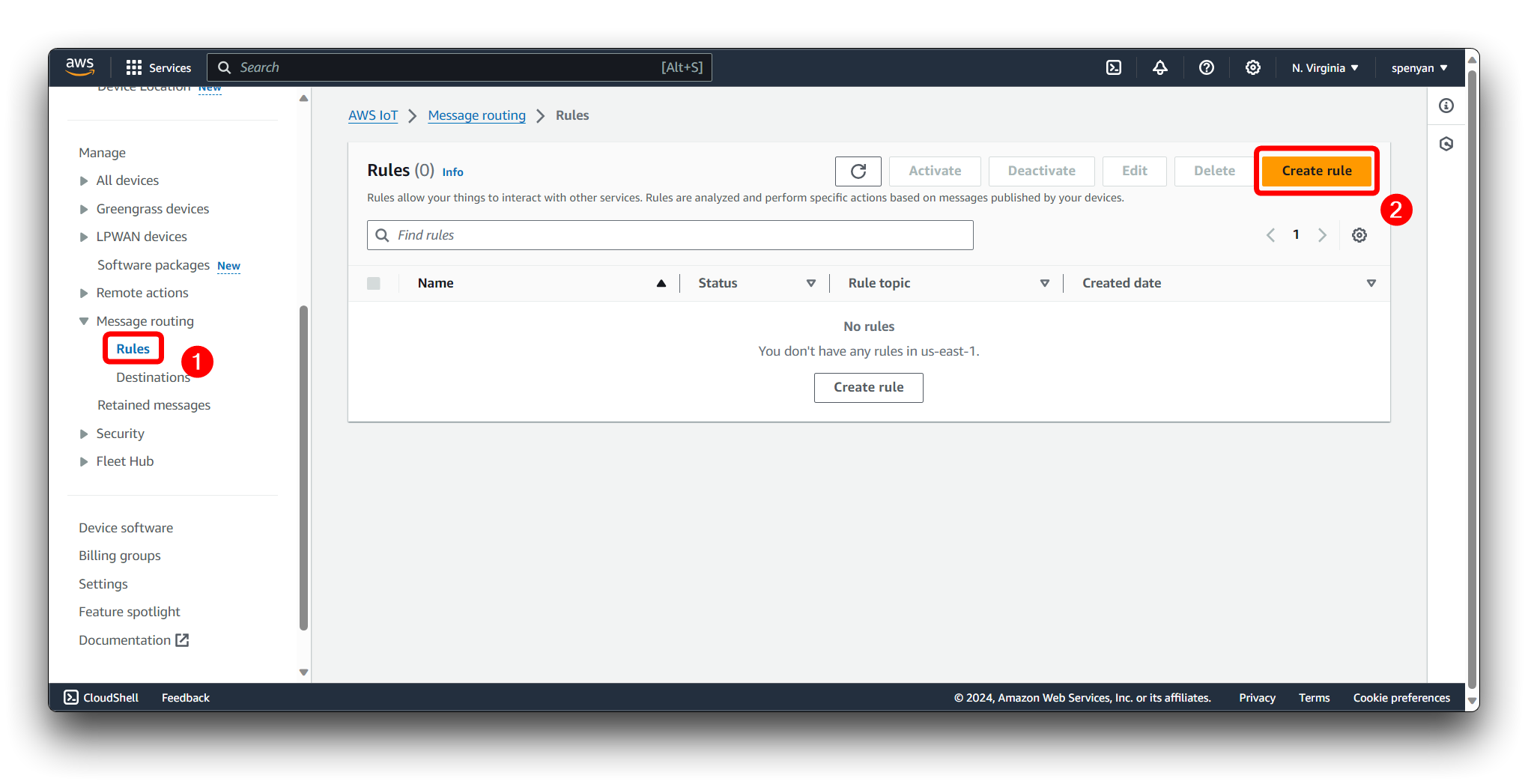Click the sidebar scroll-up arrow
This screenshot has width=1528, height=784.
tap(303, 98)
